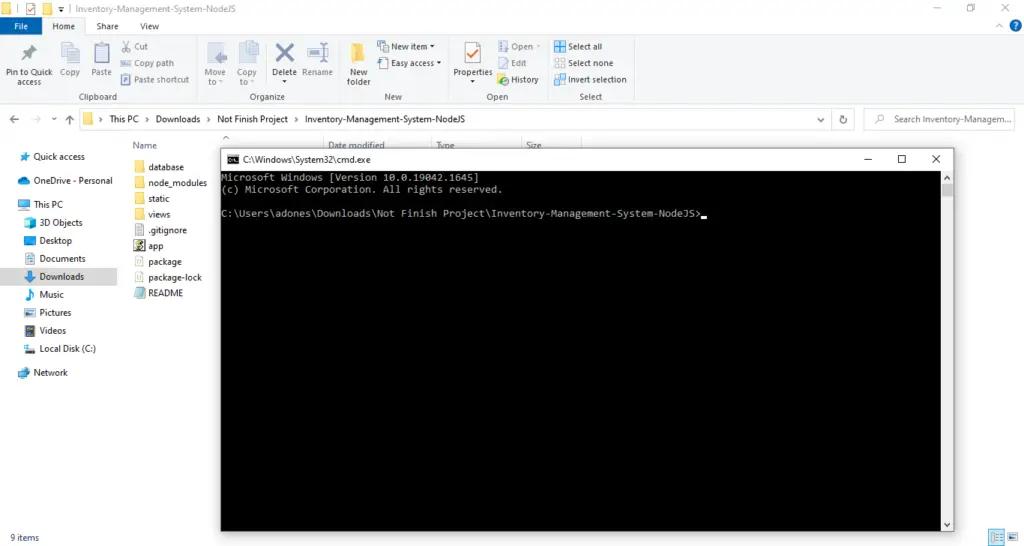Click Pin to Quick access icon
The height and width of the screenshot is (546, 1024).
29,53
